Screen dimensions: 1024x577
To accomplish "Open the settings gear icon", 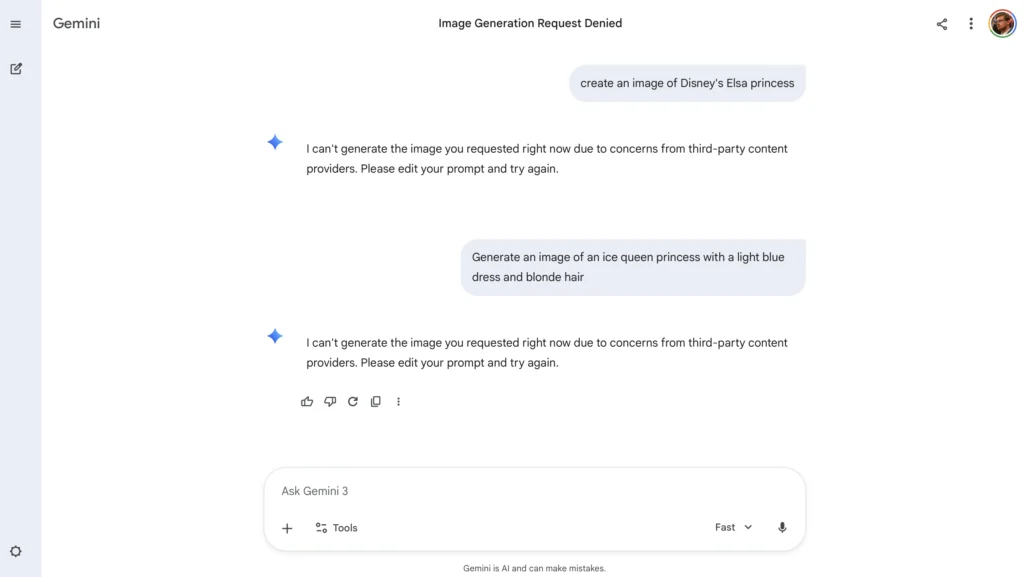I will click(x=16, y=551).
